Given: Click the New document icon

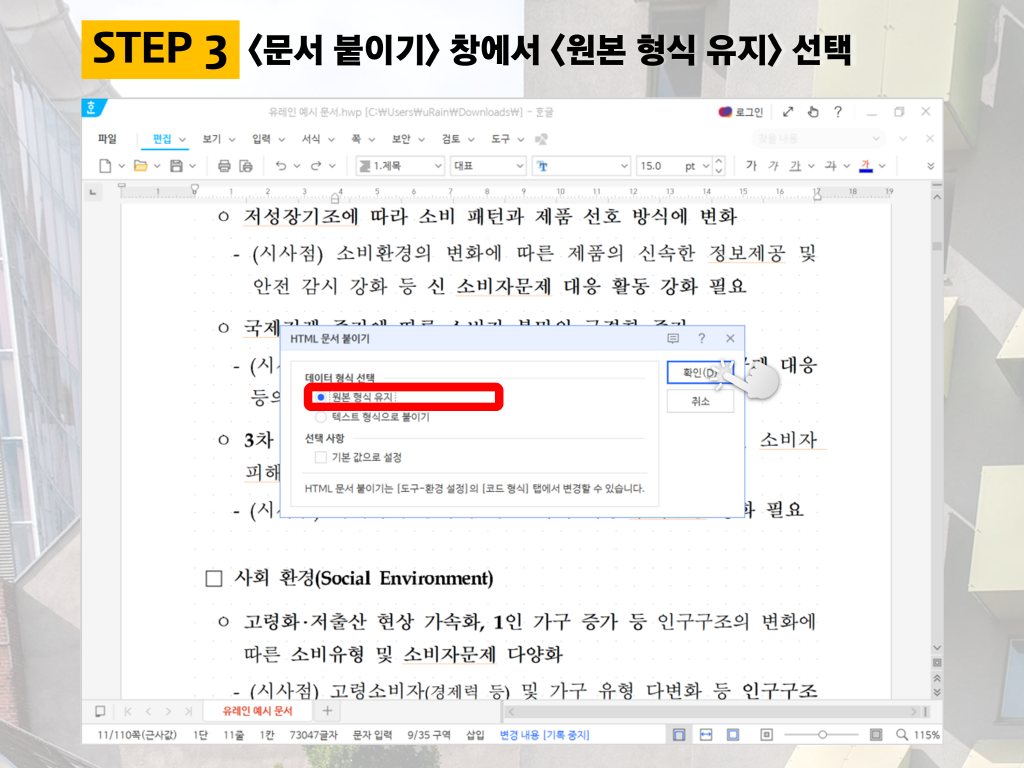Looking at the screenshot, I should pos(105,166).
